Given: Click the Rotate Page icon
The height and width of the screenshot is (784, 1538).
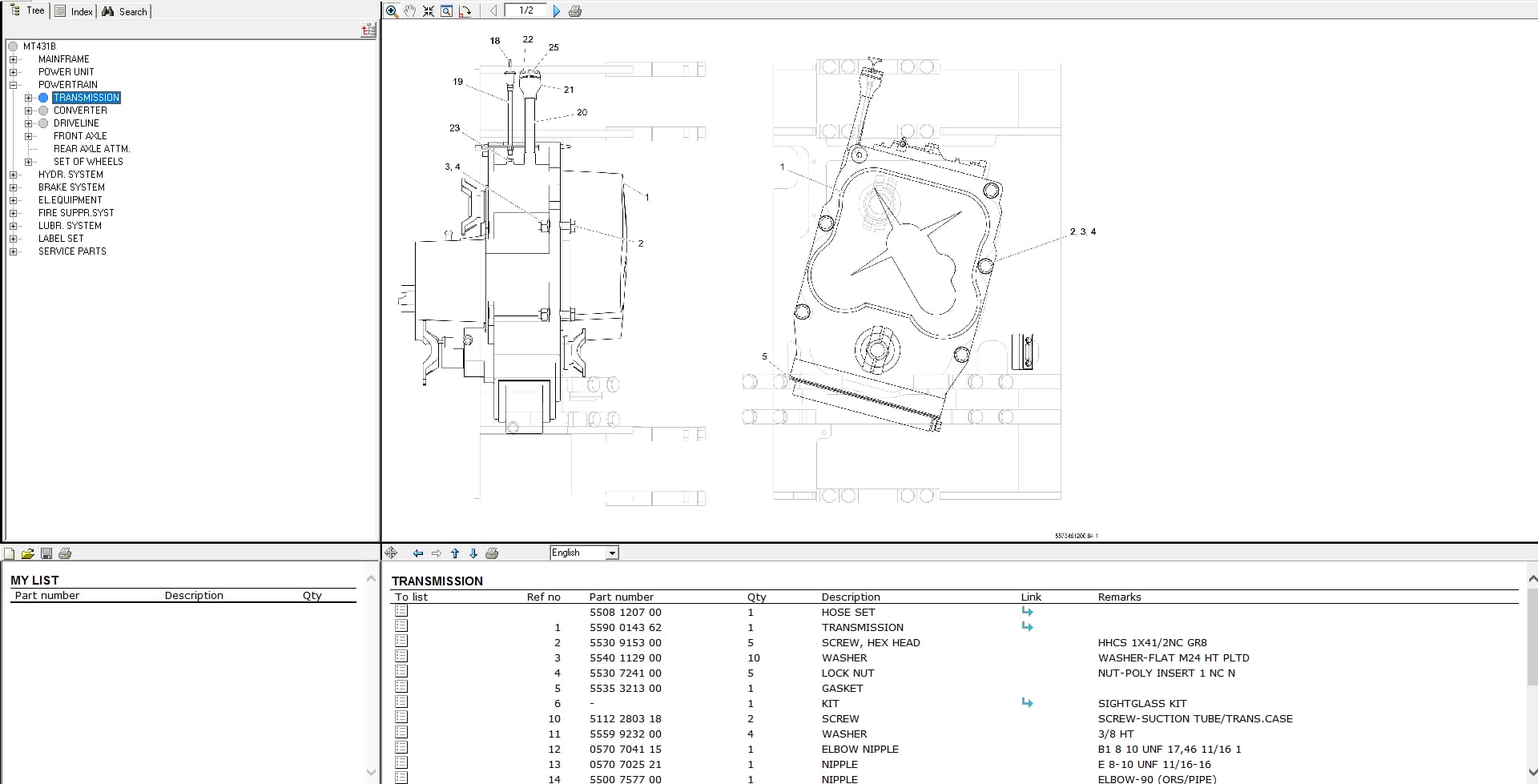Looking at the screenshot, I should pos(465,10).
